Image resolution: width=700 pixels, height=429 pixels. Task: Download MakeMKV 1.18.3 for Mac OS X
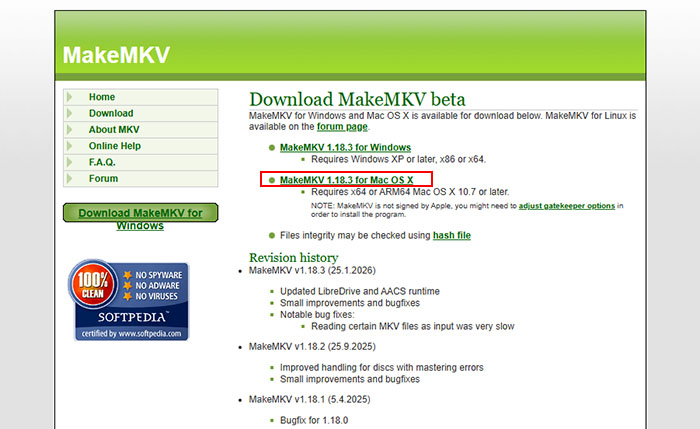coord(346,180)
